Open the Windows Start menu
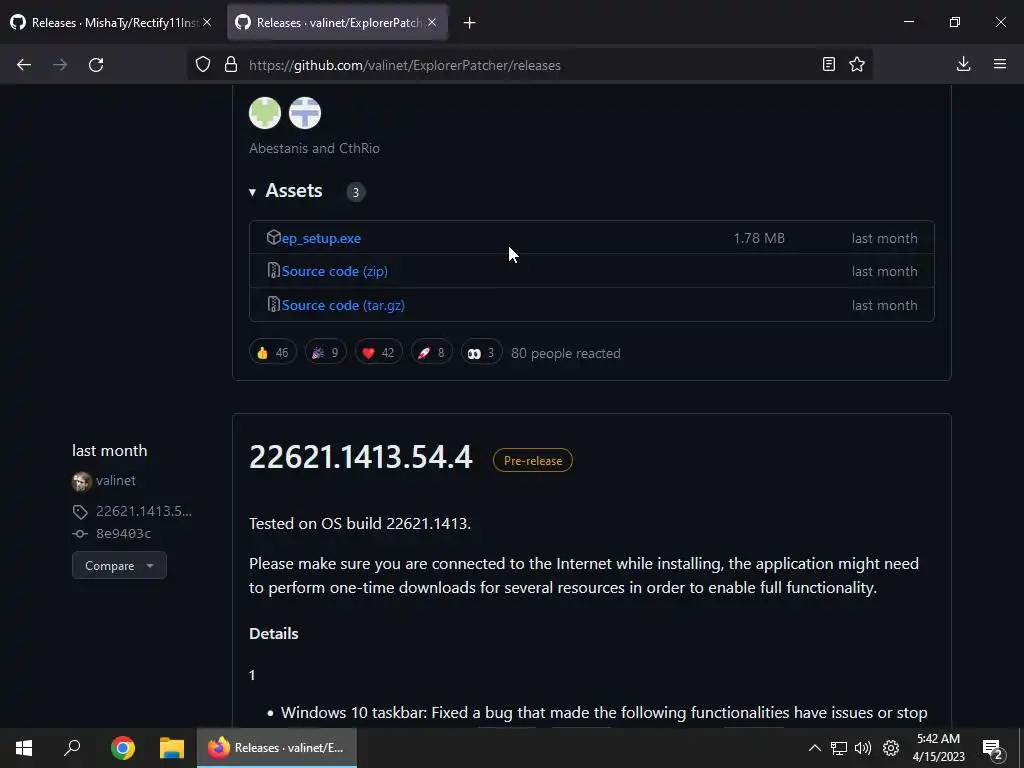This screenshot has height=768, width=1024. pyautogui.click(x=24, y=748)
